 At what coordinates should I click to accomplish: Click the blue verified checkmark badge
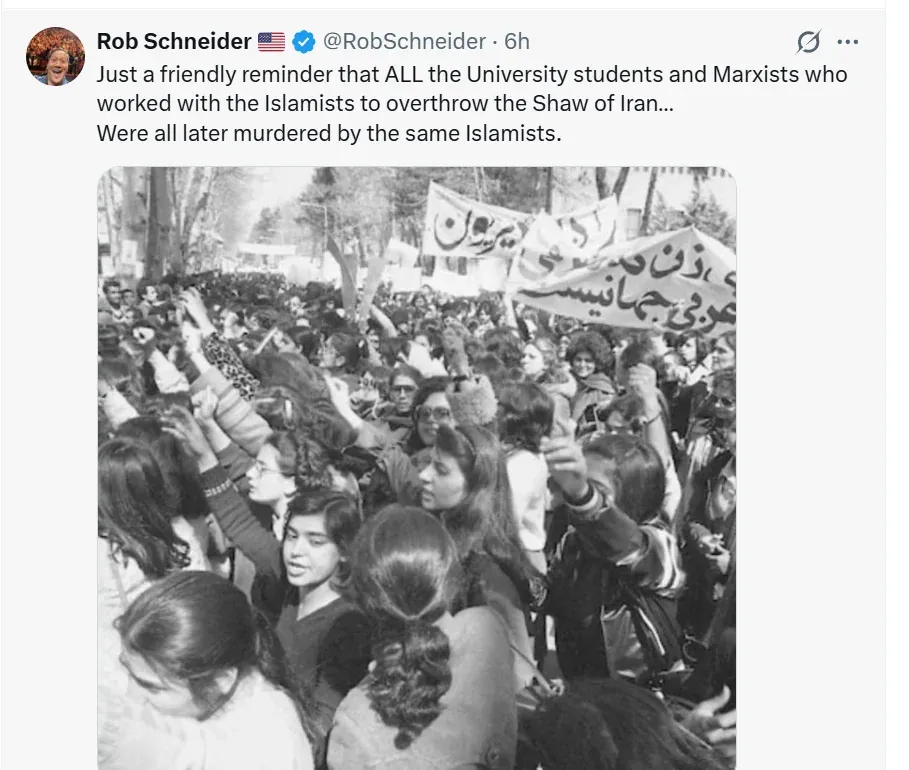coord(304,42)
